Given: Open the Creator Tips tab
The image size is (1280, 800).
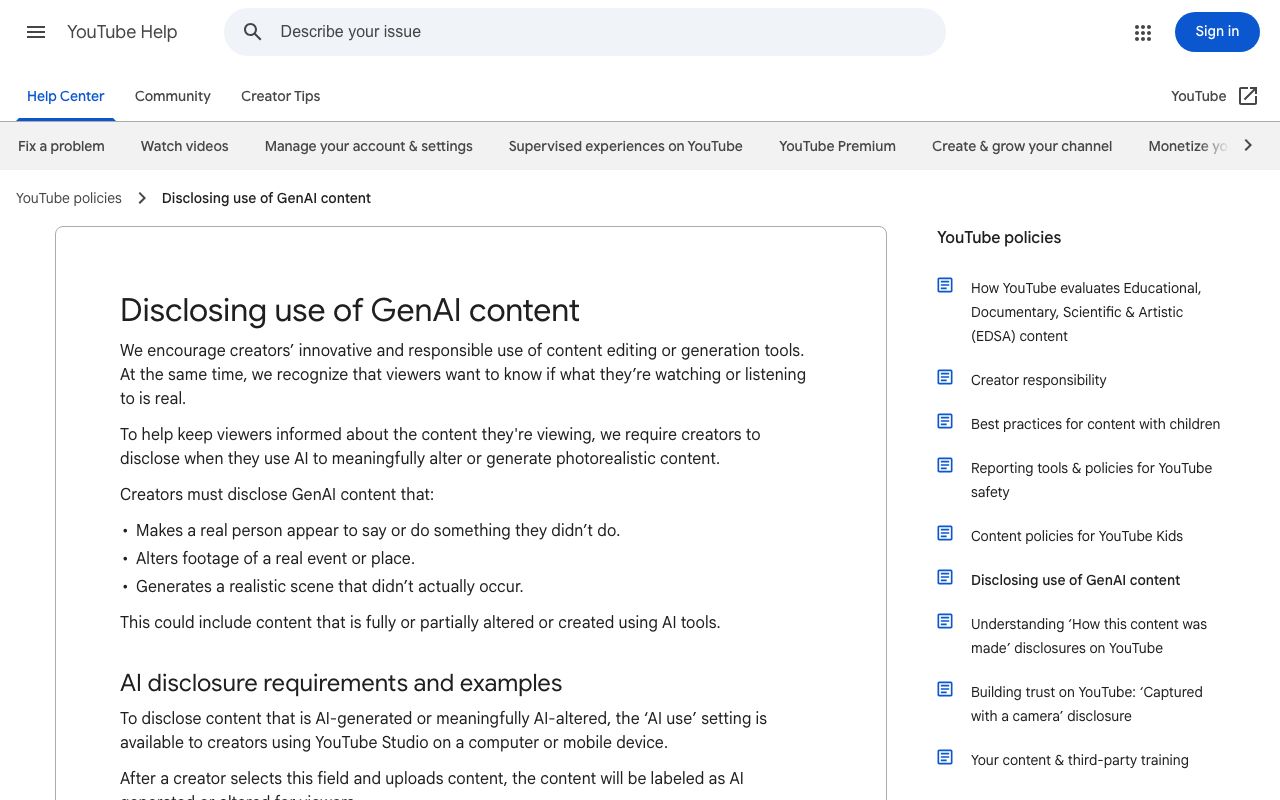Looking at the screenshot, I should (x=281, y=96).
